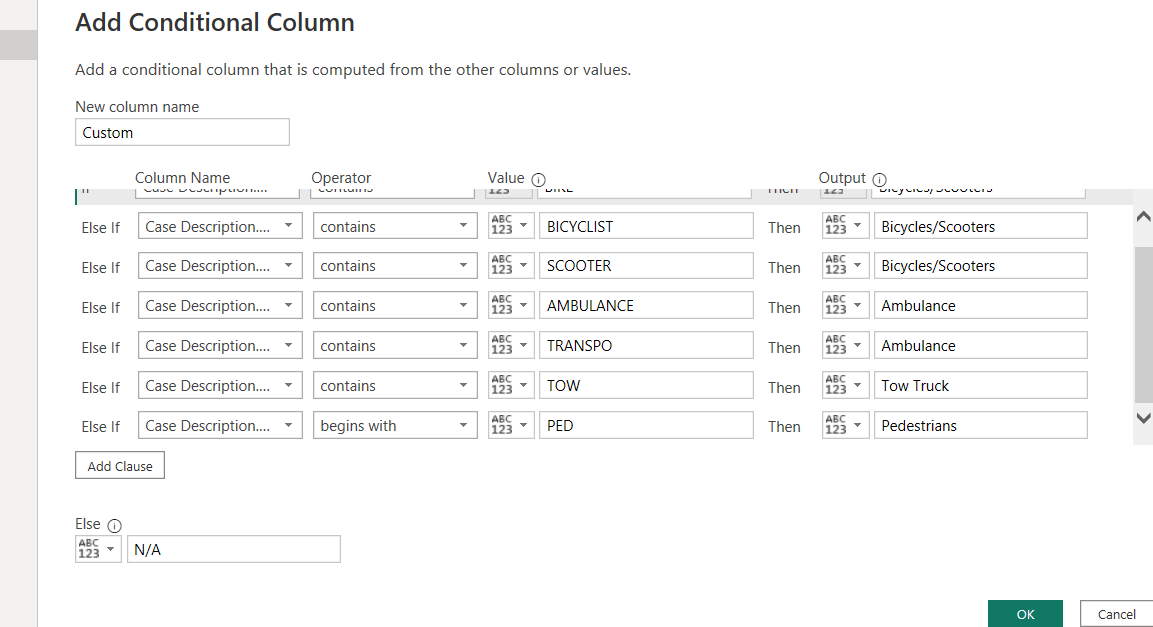Open output type selector for Pedestrians

pyautogui.click(x=845, y=425)
